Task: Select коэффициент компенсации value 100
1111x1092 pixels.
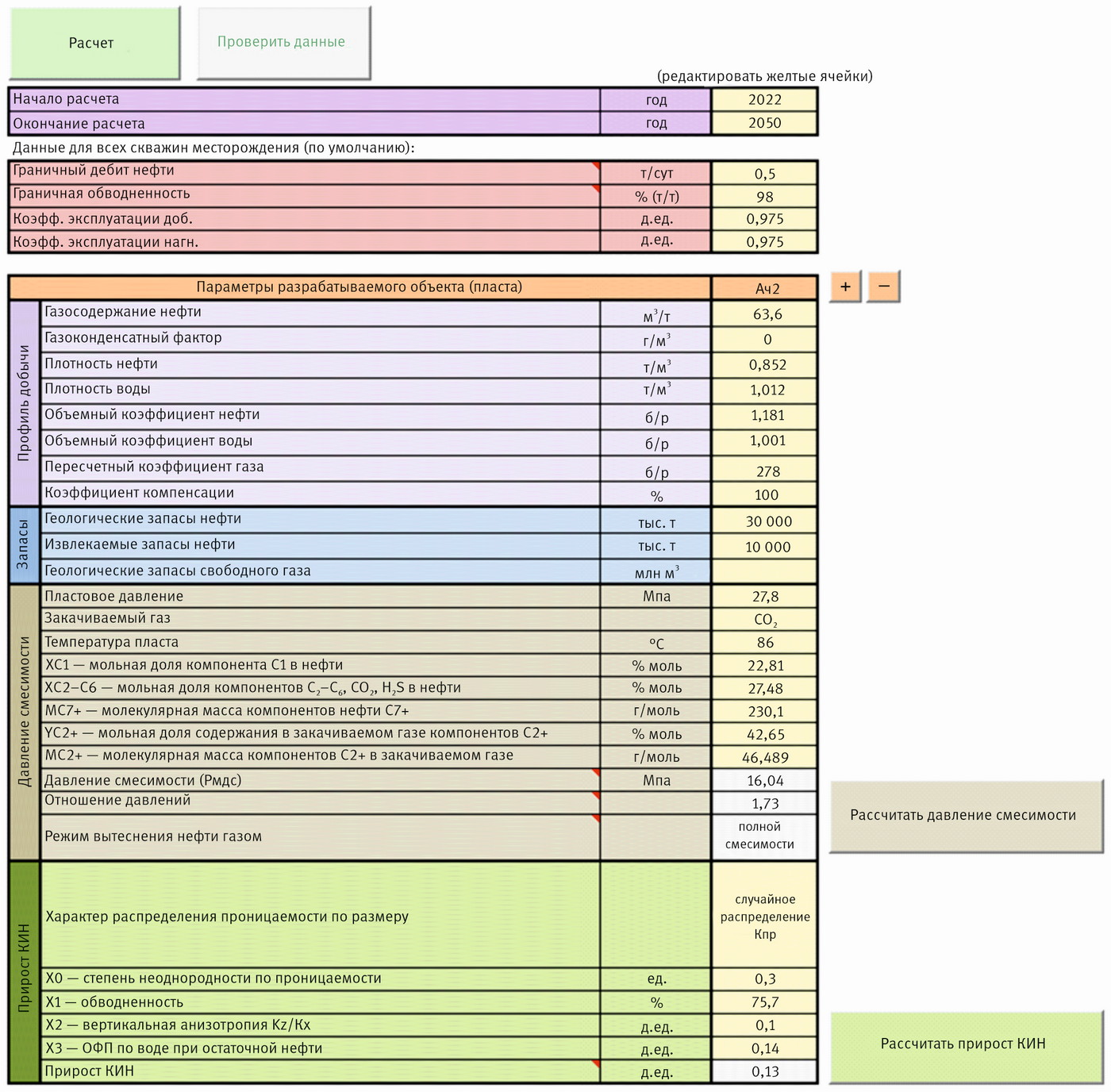Action: tap(764, 494)
